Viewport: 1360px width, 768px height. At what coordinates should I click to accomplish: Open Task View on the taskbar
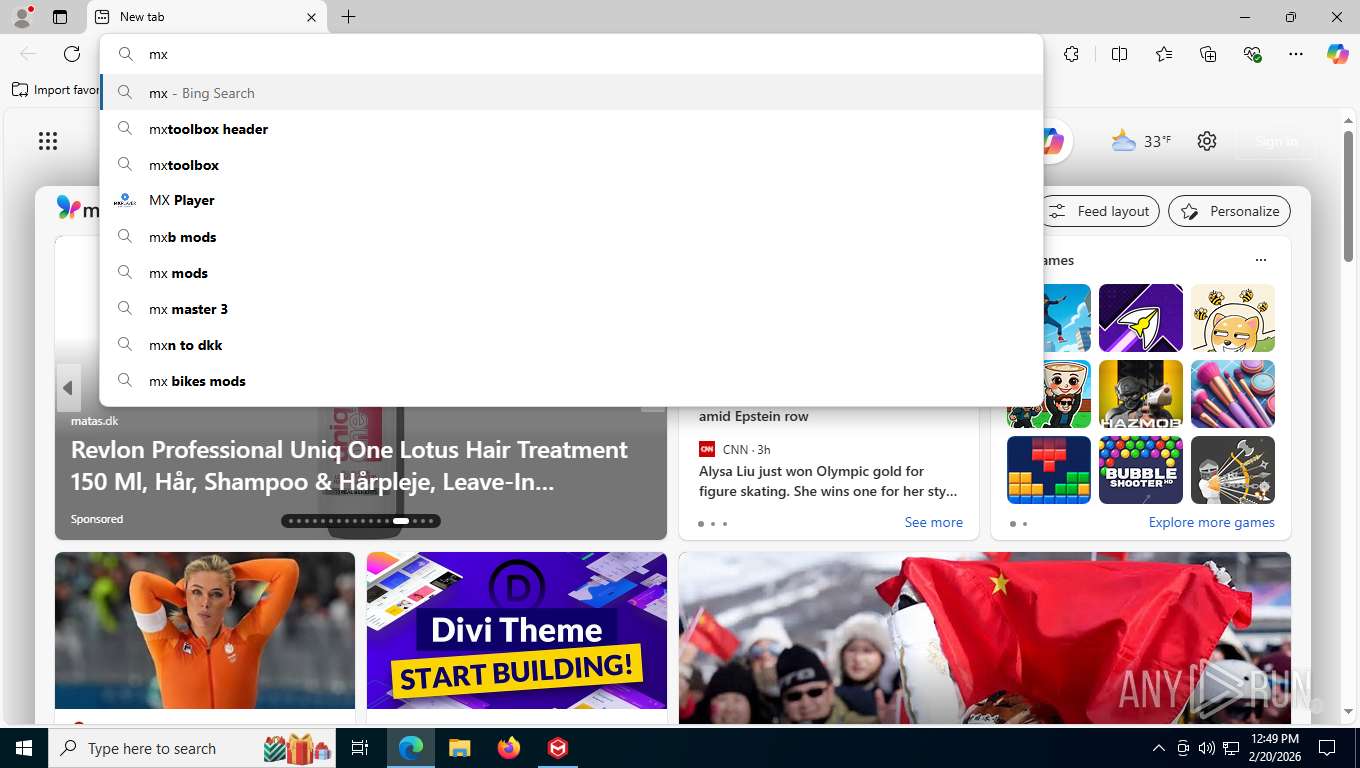(360, 748)
